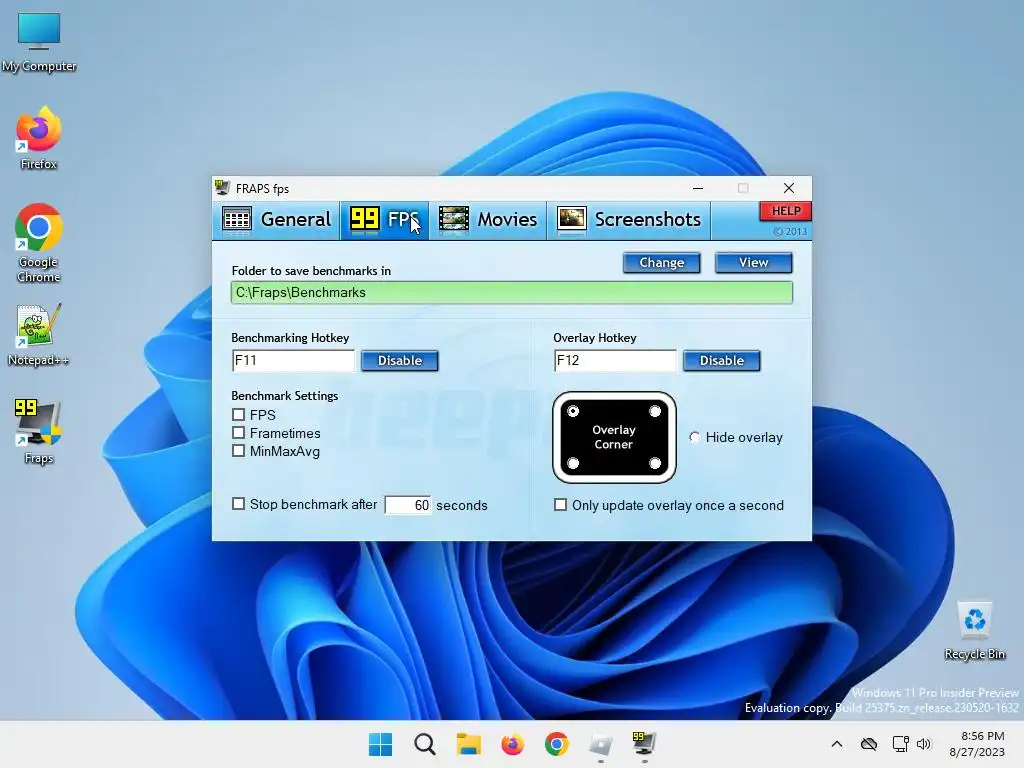Open File Explorer from the taskbar
1024x768 pixels.
[x=468, y=744]
